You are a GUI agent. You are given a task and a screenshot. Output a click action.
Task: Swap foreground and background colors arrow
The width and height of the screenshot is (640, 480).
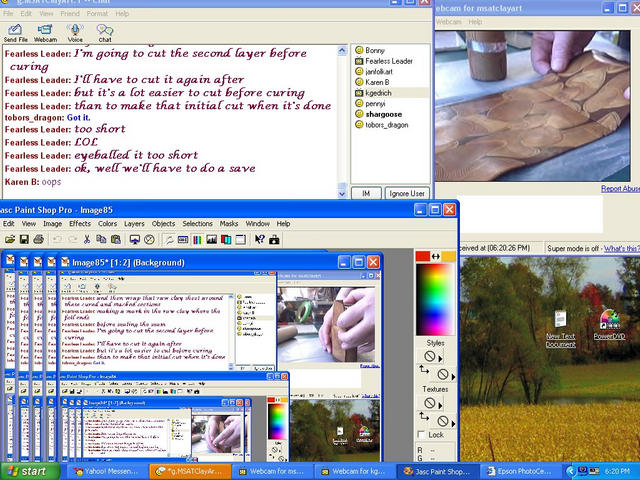pyautogui.click(x=436, y=256)
